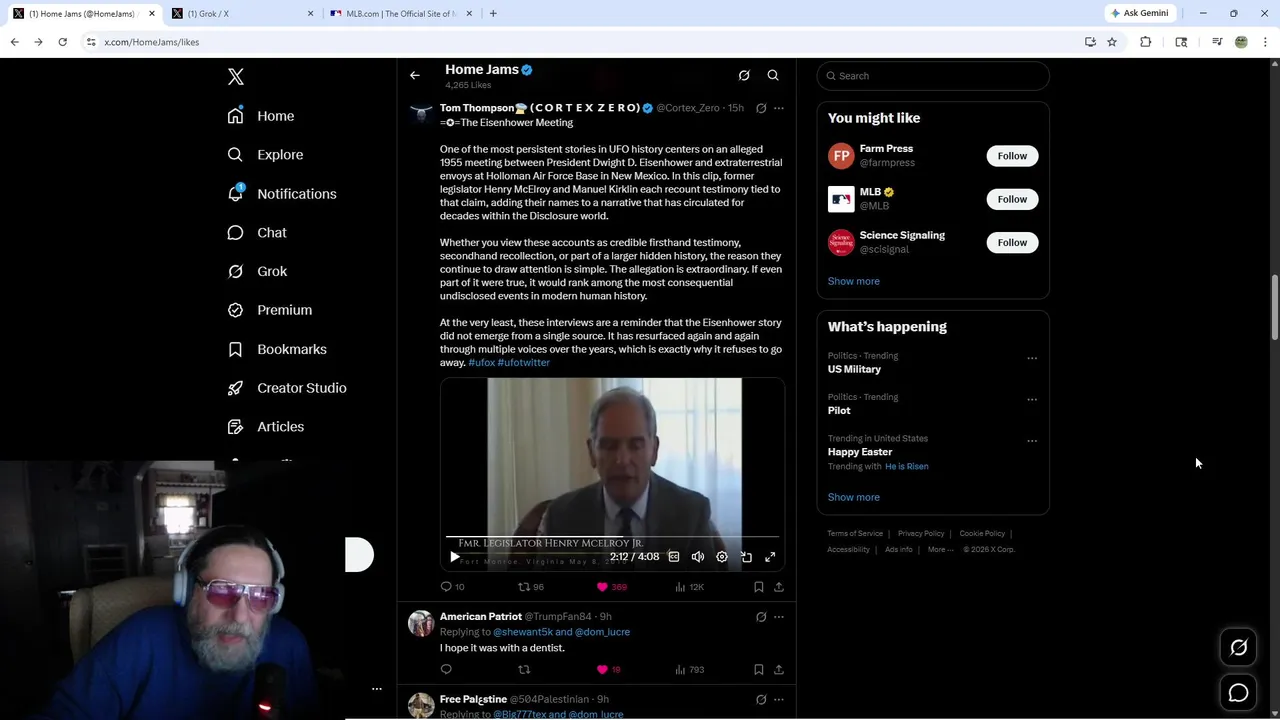Image resolution: width=1280 pixels, height=720 pixels.
Task: Open a new browser tab
Action: point(493,14)
